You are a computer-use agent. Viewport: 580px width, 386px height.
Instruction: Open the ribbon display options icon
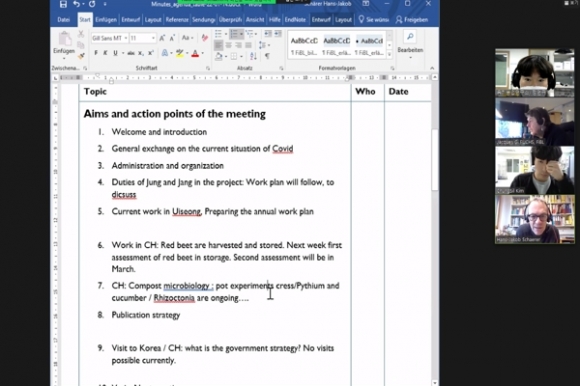tap(365, 4)
